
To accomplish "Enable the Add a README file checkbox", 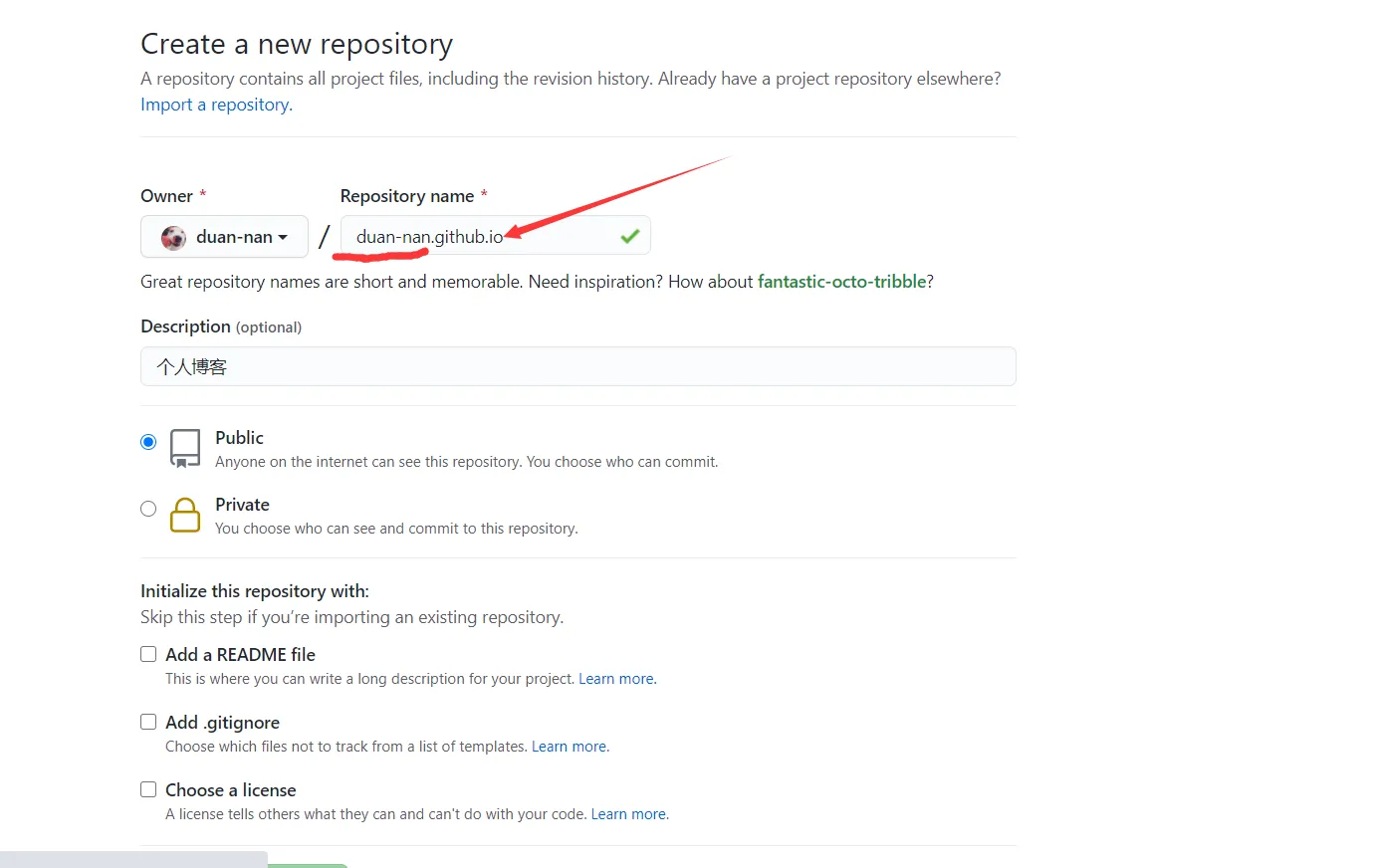I will pyautogui.click(x=148, y=654).
